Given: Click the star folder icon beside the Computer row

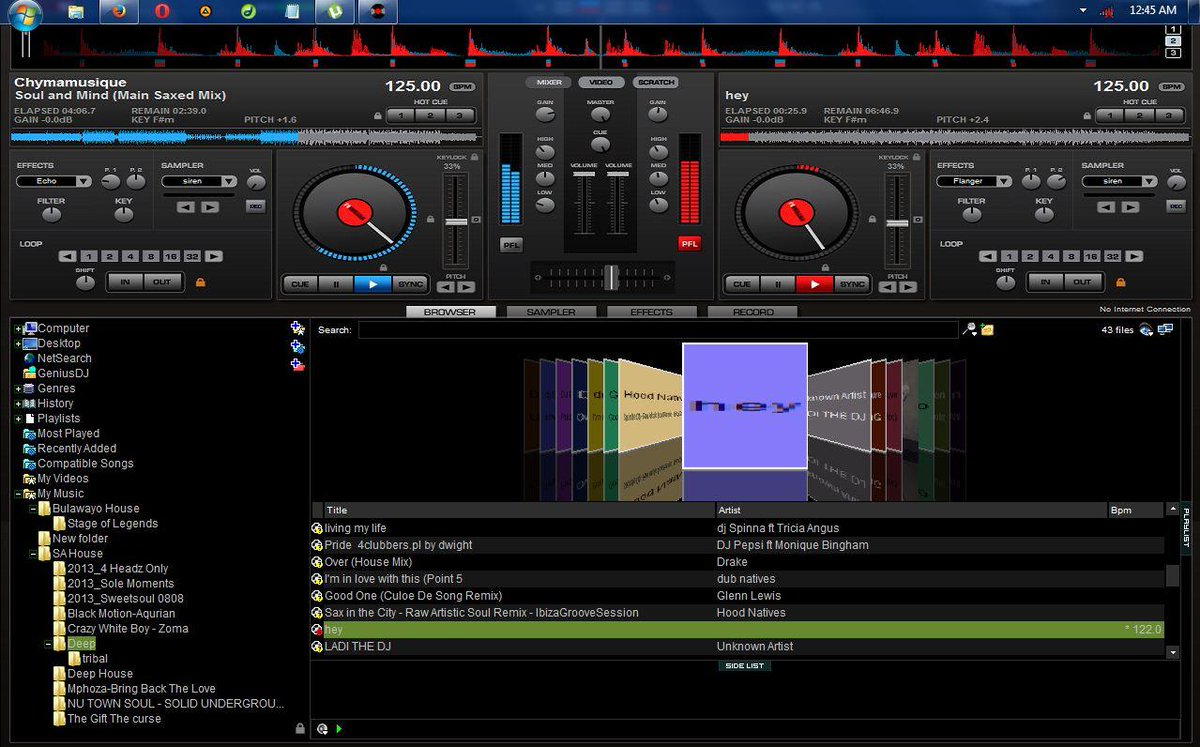Looking at the screenshot, I should click(297, 327).
